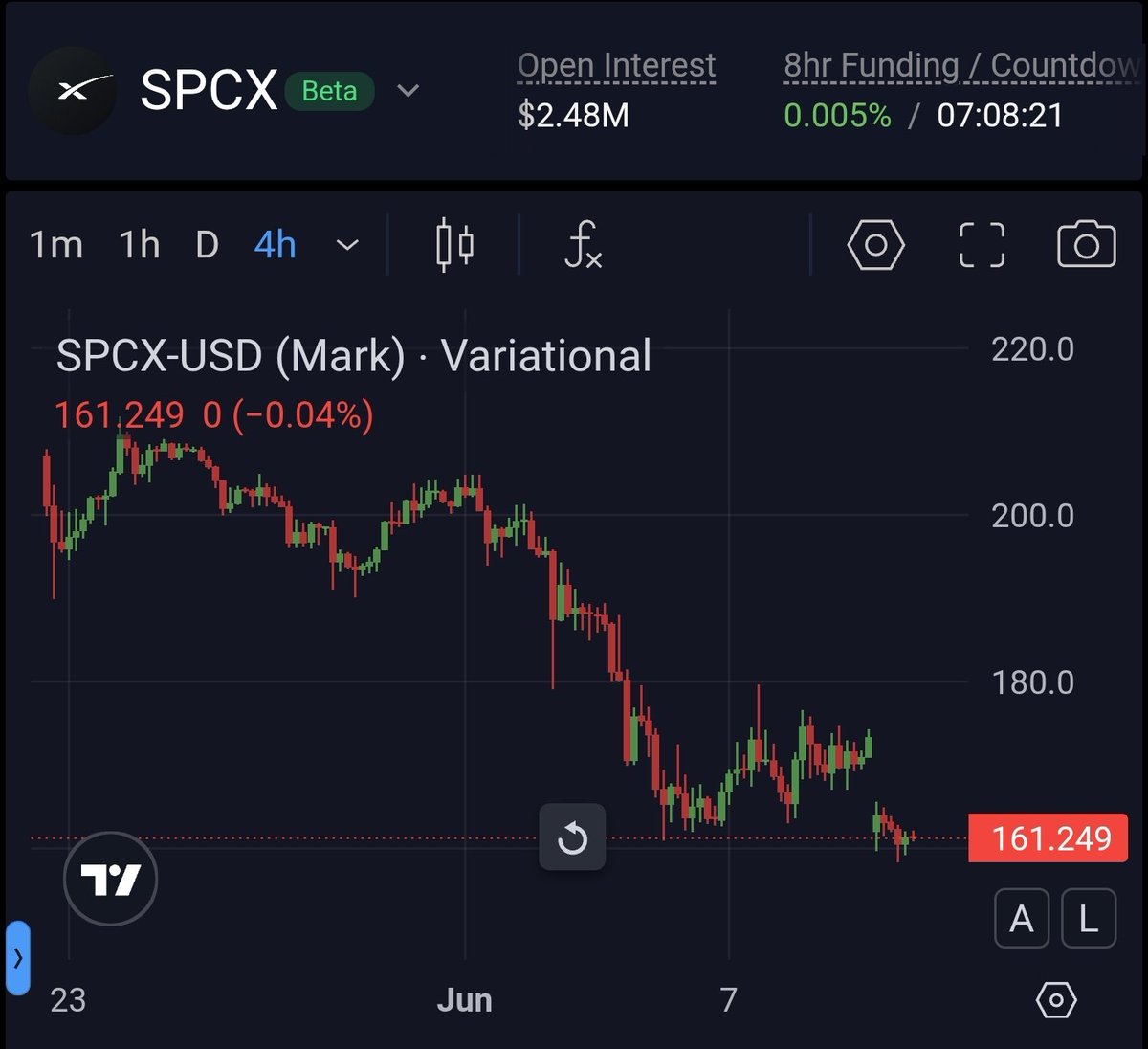1148x1049 pixels.
Task: Click the Jun date axis label
Action: (464, 1000)
